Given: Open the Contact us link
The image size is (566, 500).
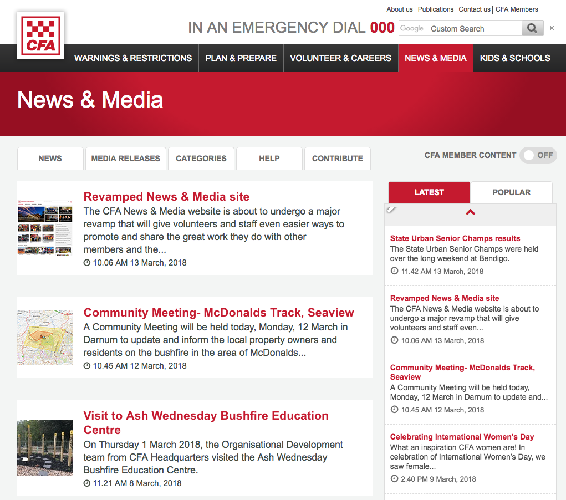Looking at the screenshot, I should tap(474, 9).
